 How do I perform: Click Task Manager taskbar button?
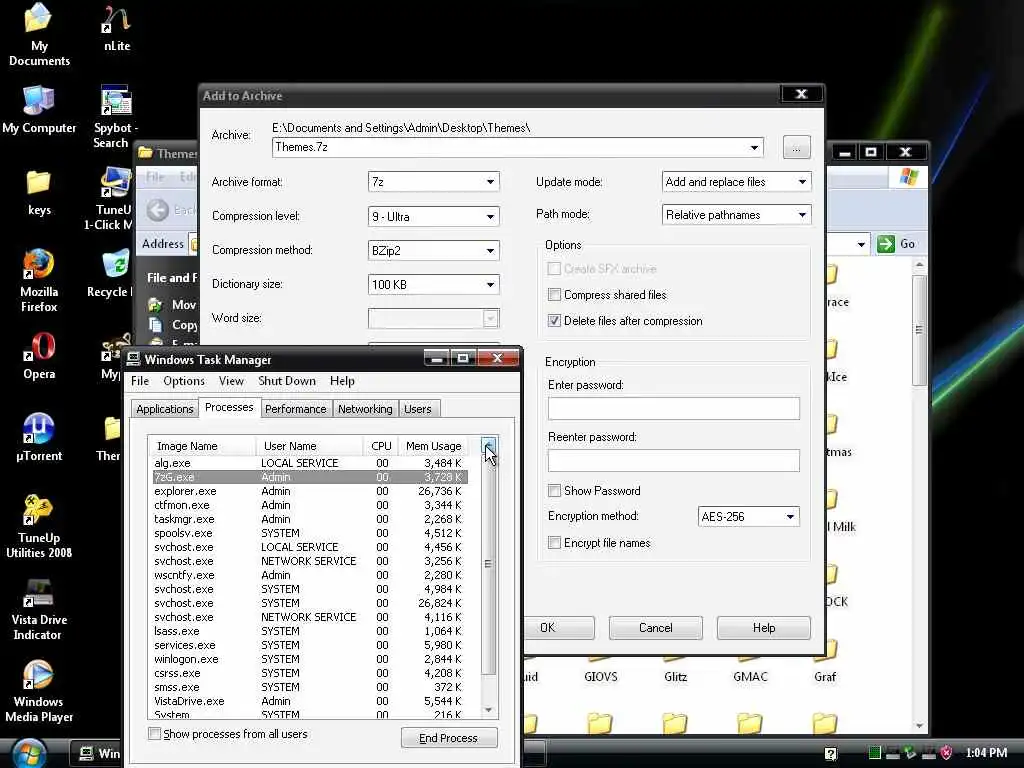point(97,753)
